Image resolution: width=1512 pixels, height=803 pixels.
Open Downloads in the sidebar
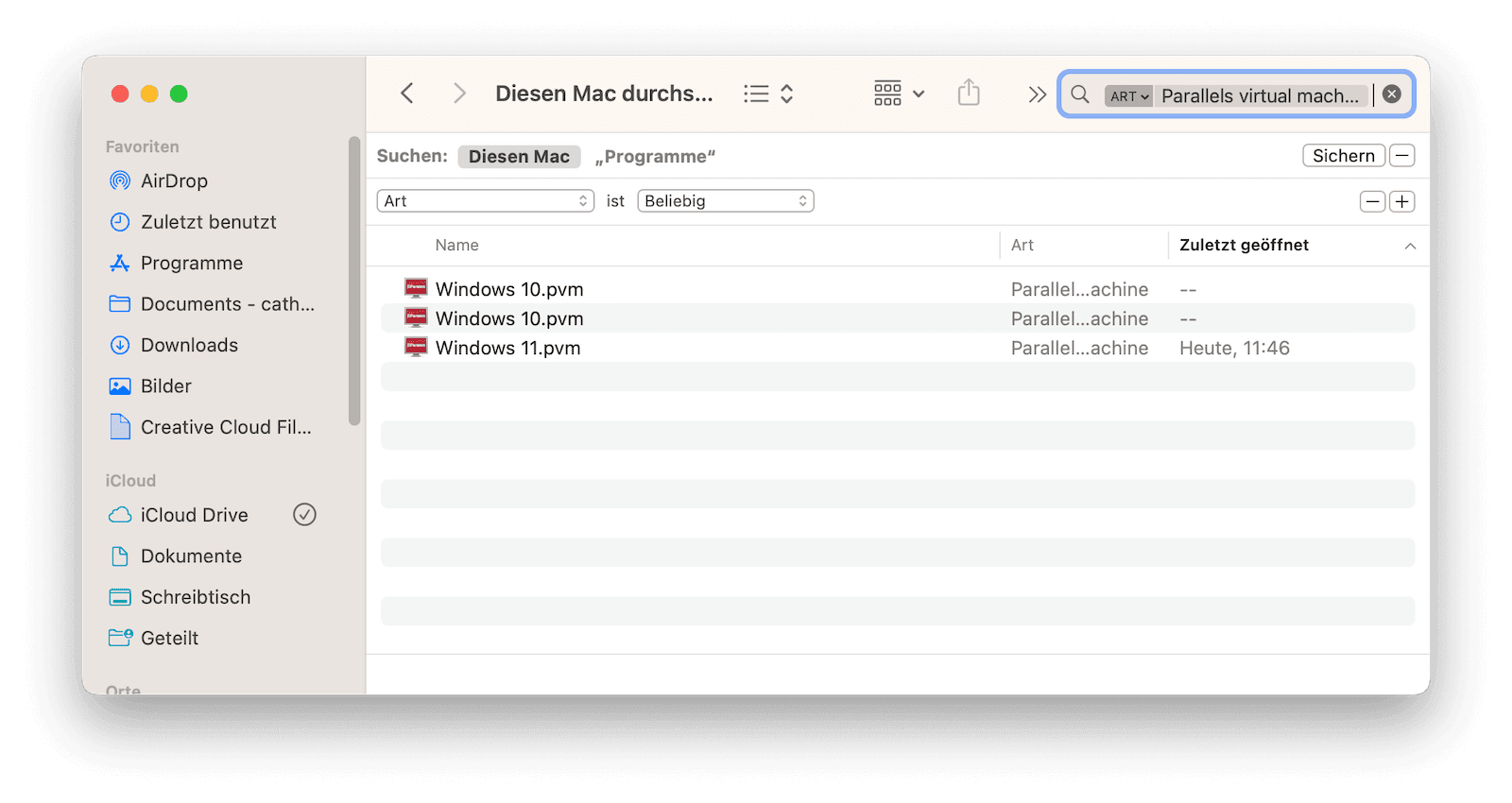[x=189, y=345]
